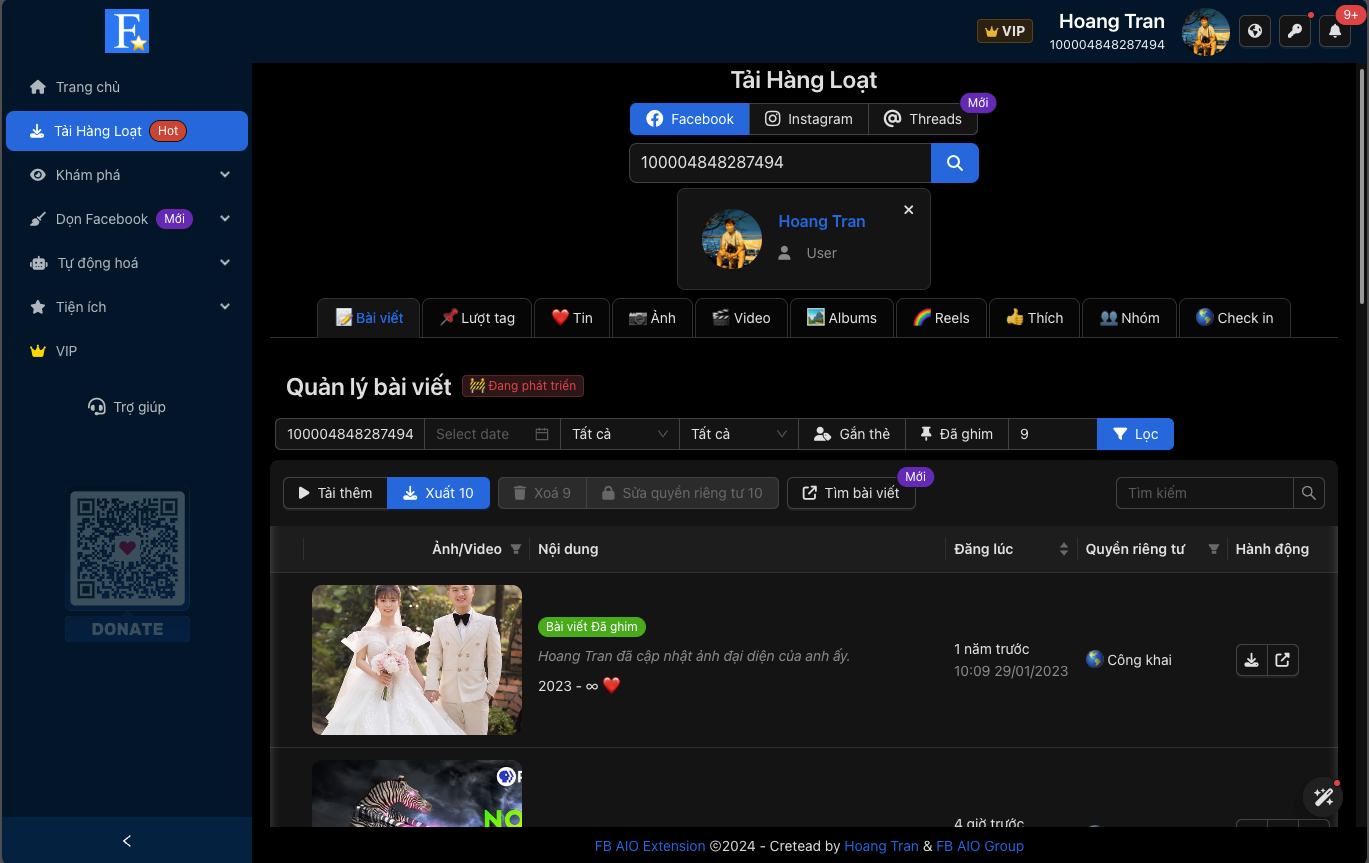This screenshot has height=863, width=1369.
Task: Sort by the Đăng lúc column arrows
Action: pos(1063,549)
